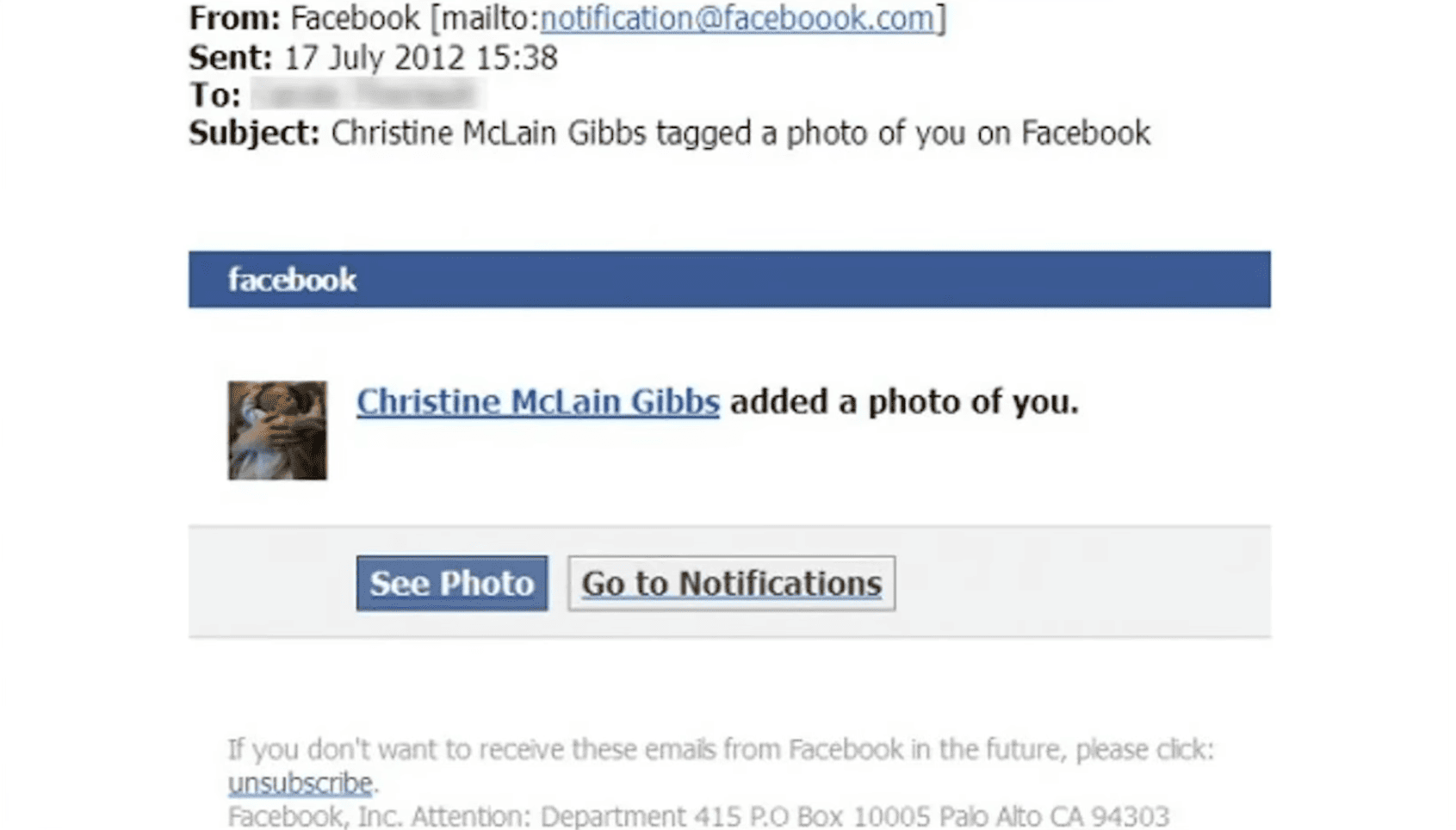The image size is (1456, 830).
Task: Follow the Christine McLain Gibbs name link
Action: 538,402
